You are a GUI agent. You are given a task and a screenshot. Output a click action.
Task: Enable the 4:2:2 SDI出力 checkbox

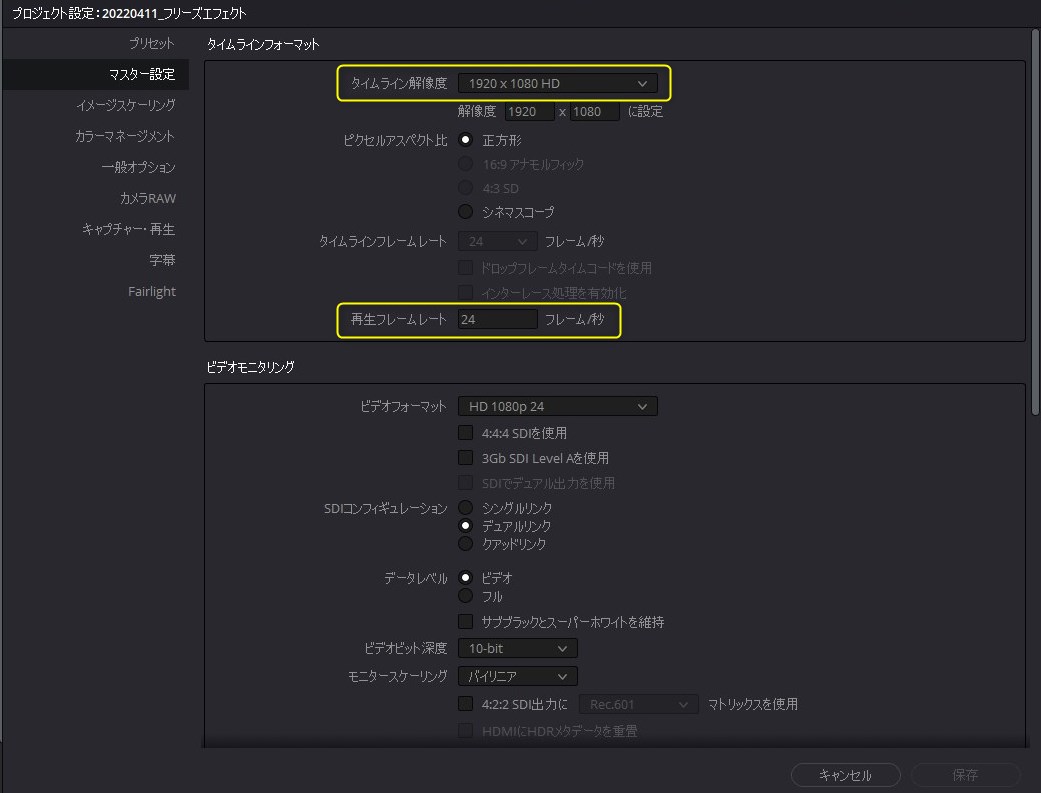point(465,703)
